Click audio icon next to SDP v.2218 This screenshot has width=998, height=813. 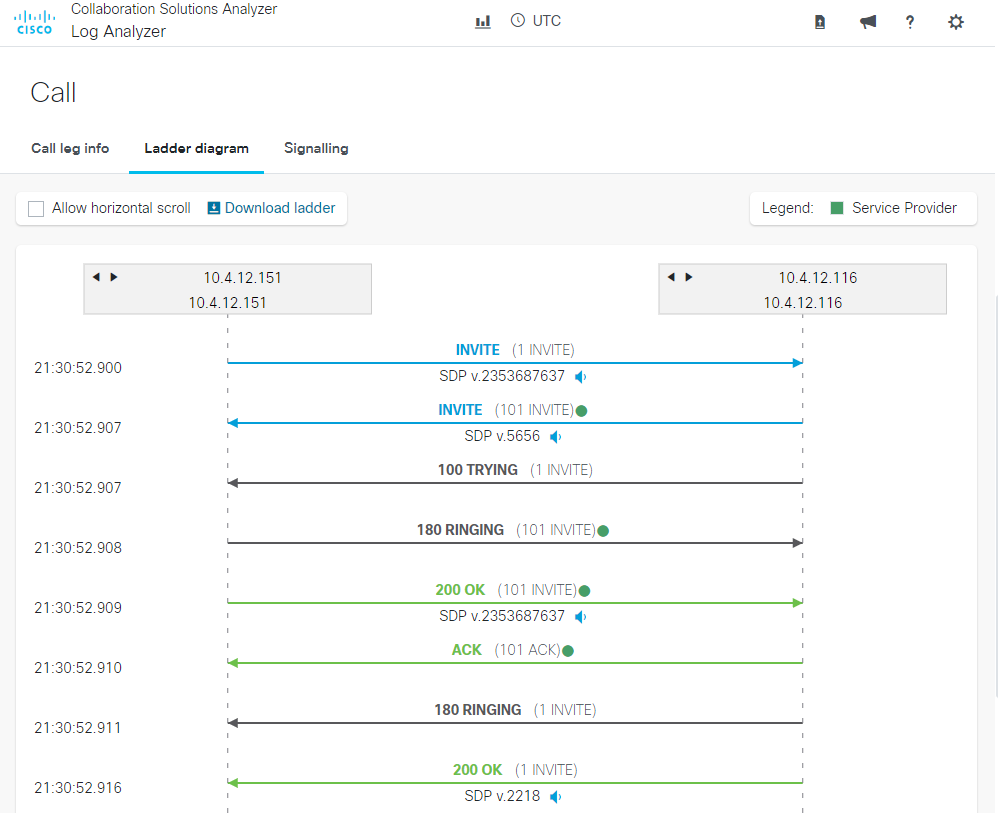click(x=556, y=797)
